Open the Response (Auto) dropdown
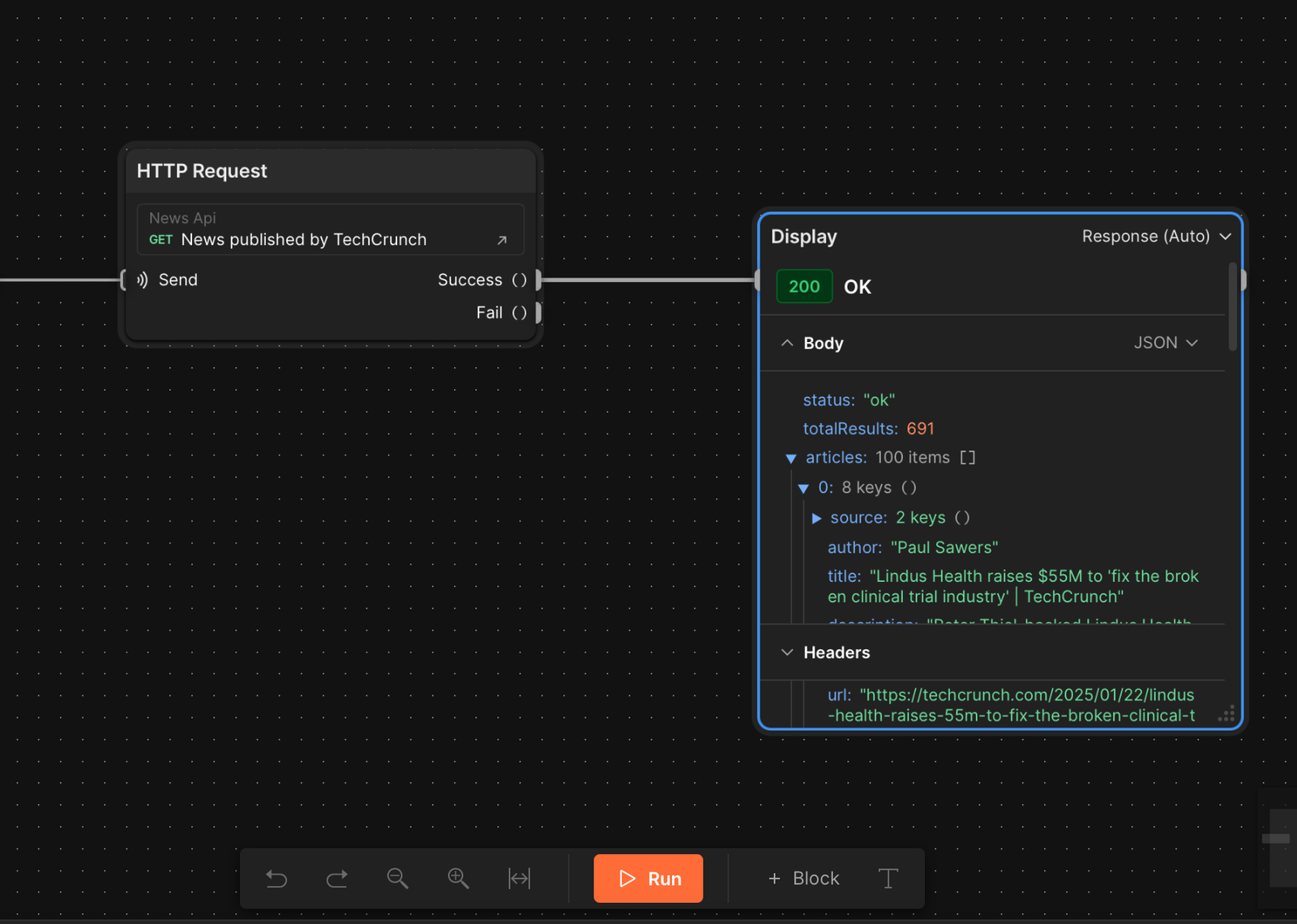1297x924 pixels. [1156, 237]
